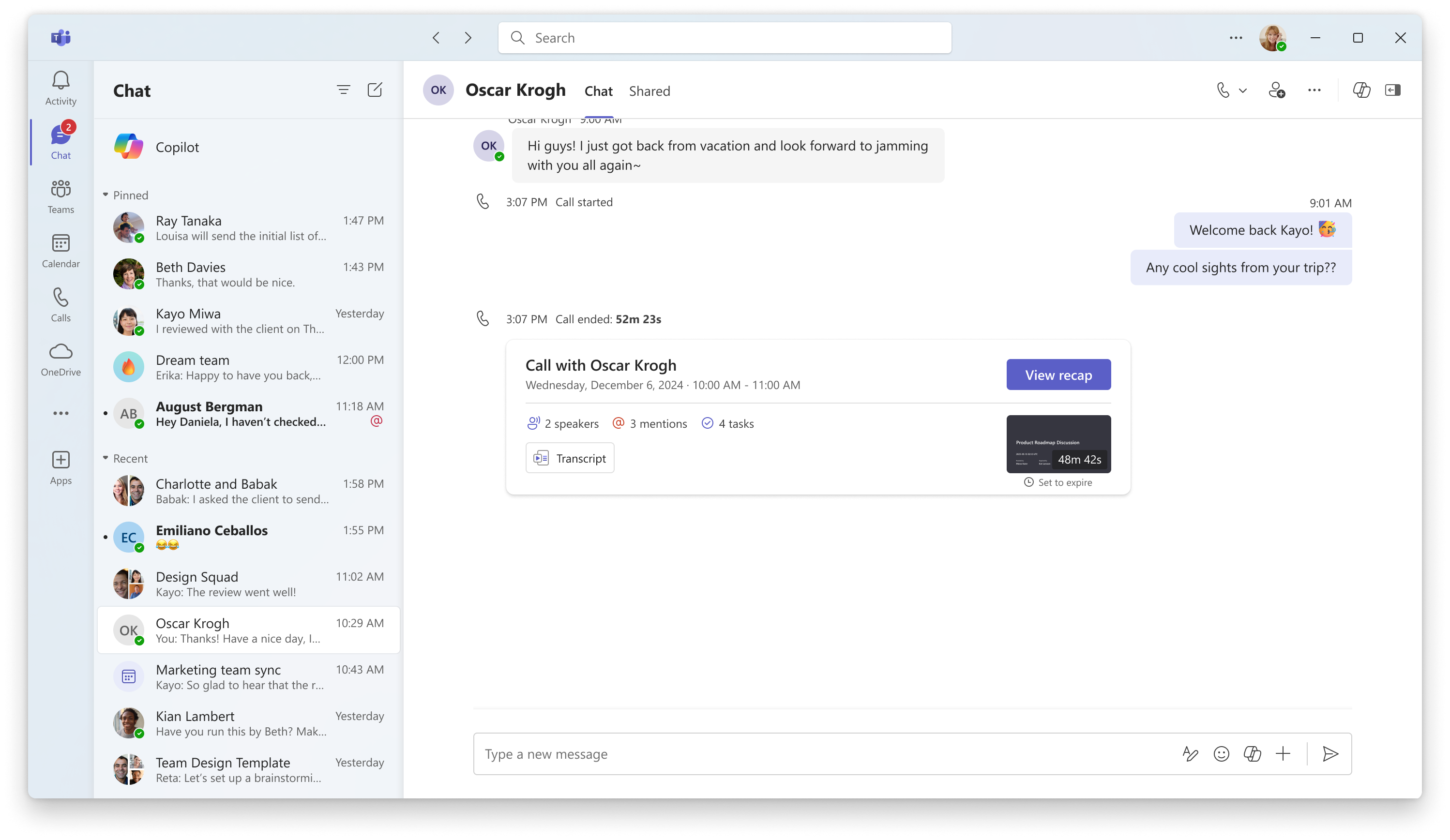Open the more options menu in chat header

[x=1314, y=90]
